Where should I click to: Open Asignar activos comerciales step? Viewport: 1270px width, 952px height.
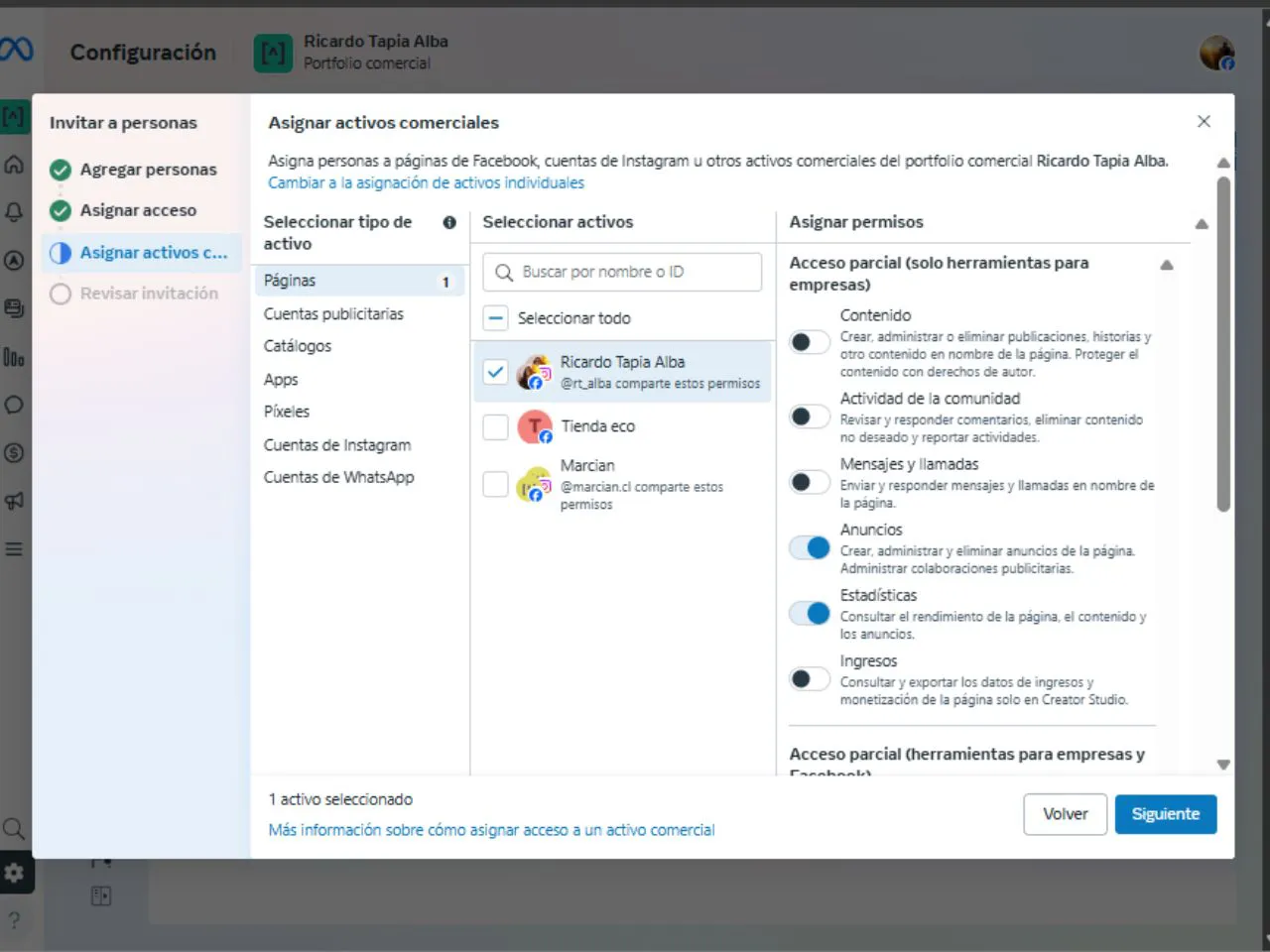[x=141, y=253]
